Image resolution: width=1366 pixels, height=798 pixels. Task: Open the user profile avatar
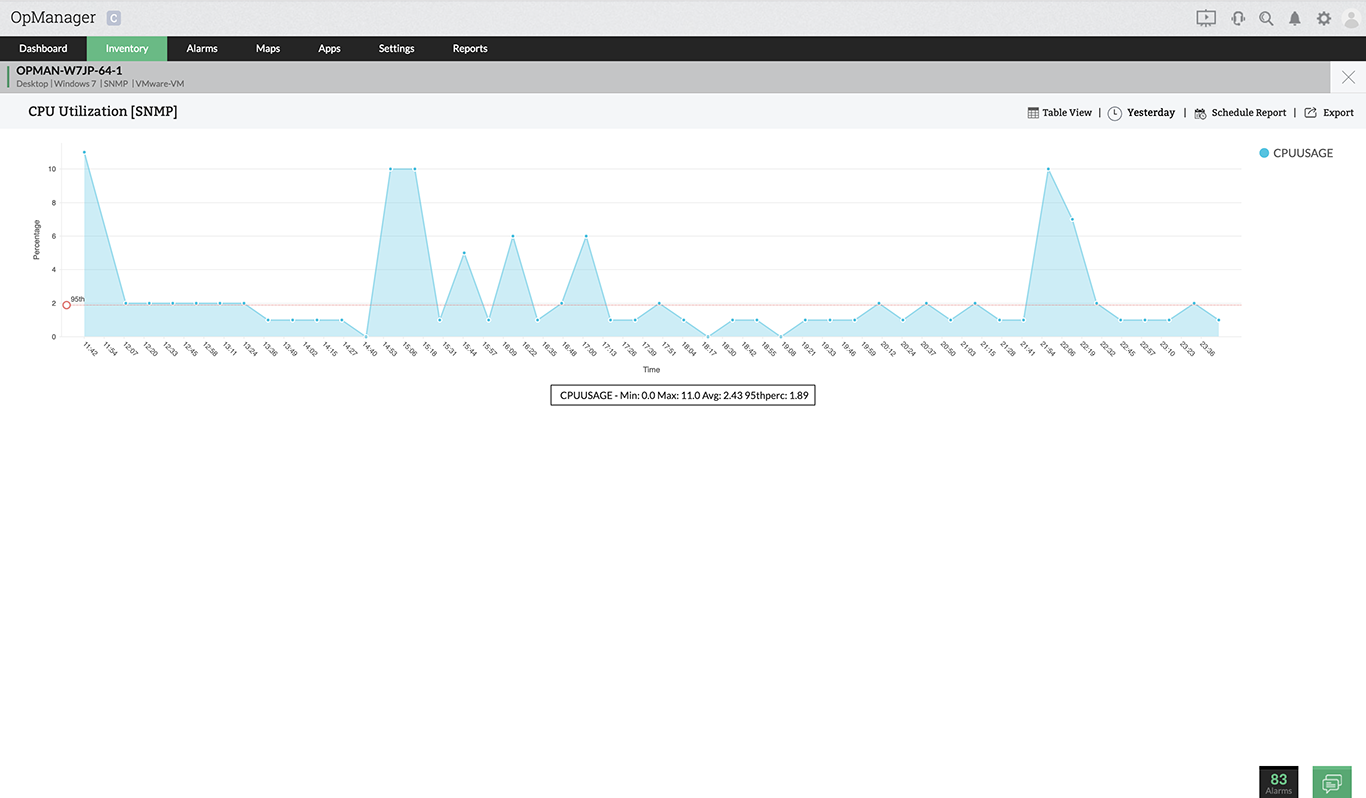pos(1352,18)
